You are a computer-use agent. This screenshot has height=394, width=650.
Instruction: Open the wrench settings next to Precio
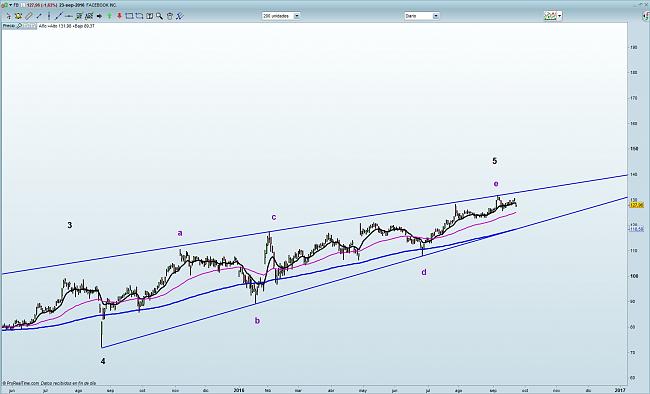(19, 26)
